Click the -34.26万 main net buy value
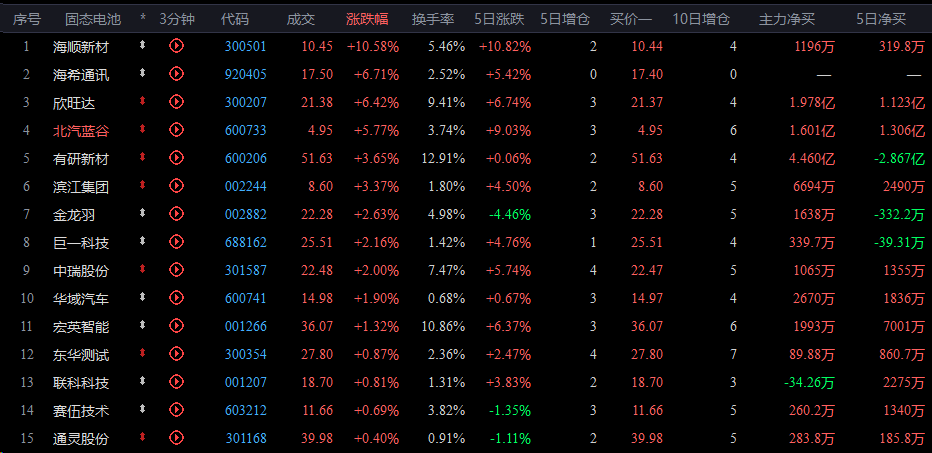Viewport: 932px width, 453px height. click(x=809, y=383)
